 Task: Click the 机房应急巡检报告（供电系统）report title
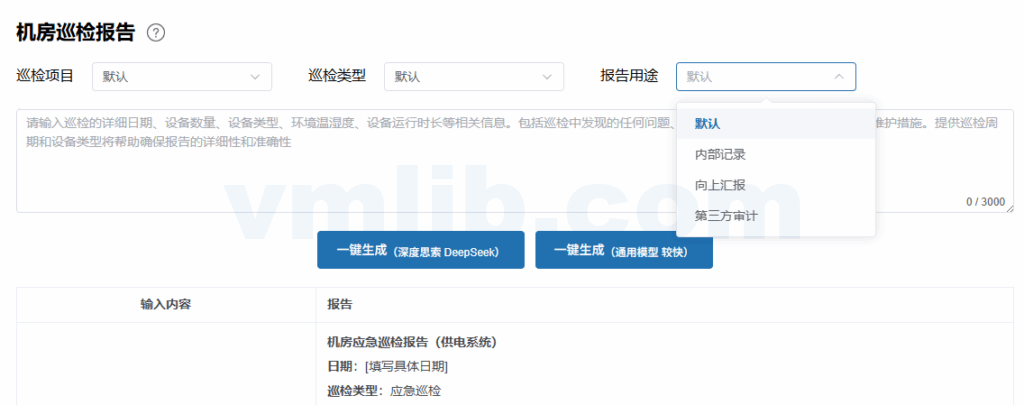[x=412, y=342]
